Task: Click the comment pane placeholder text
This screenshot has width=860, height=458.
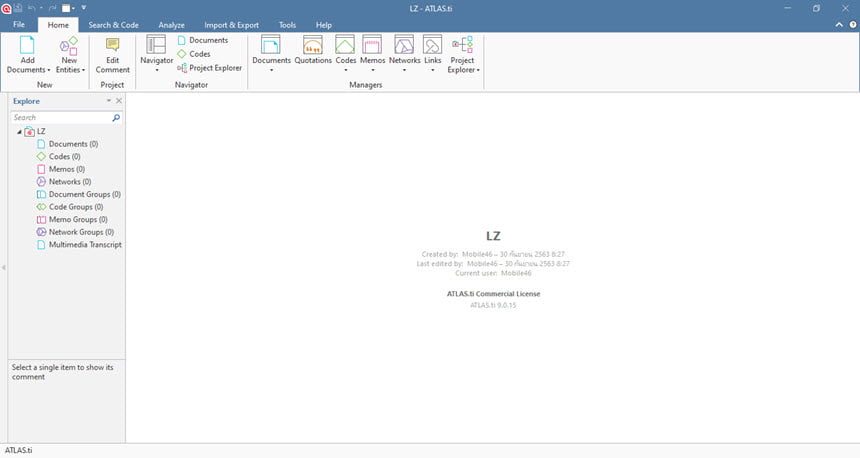Action: [x=63, y=372]
